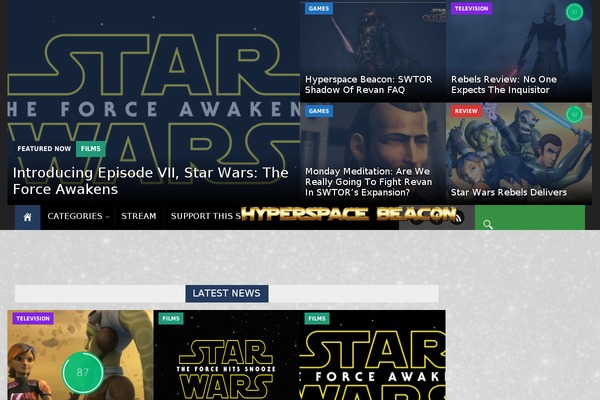Click score badge on Inquisitor review card
The image size is (600, 400).
coord(574,12)
